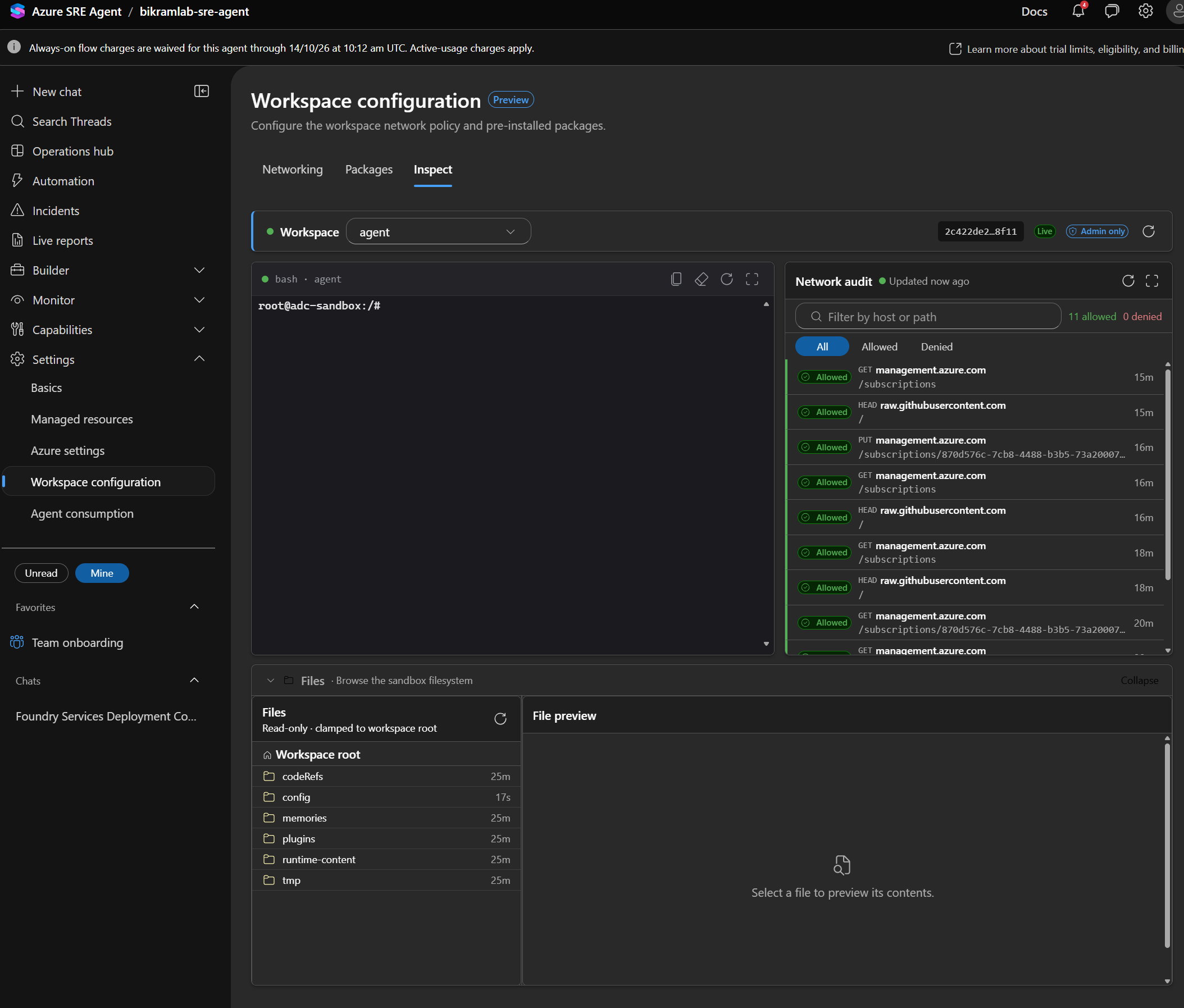Select the All audit filter

822,346
